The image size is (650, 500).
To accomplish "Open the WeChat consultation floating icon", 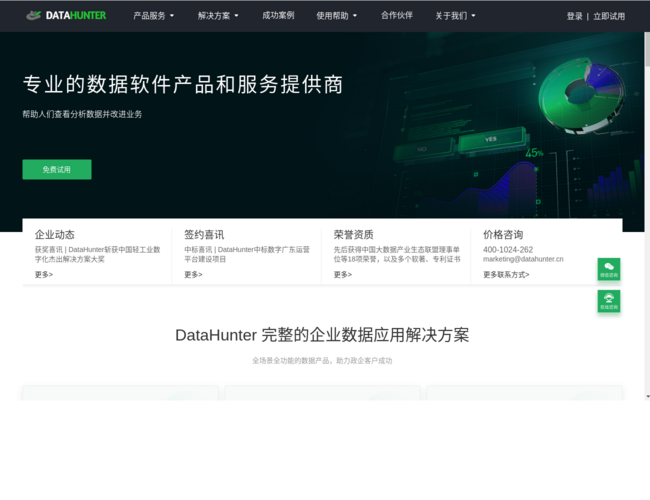I will (x=609, y=269).
